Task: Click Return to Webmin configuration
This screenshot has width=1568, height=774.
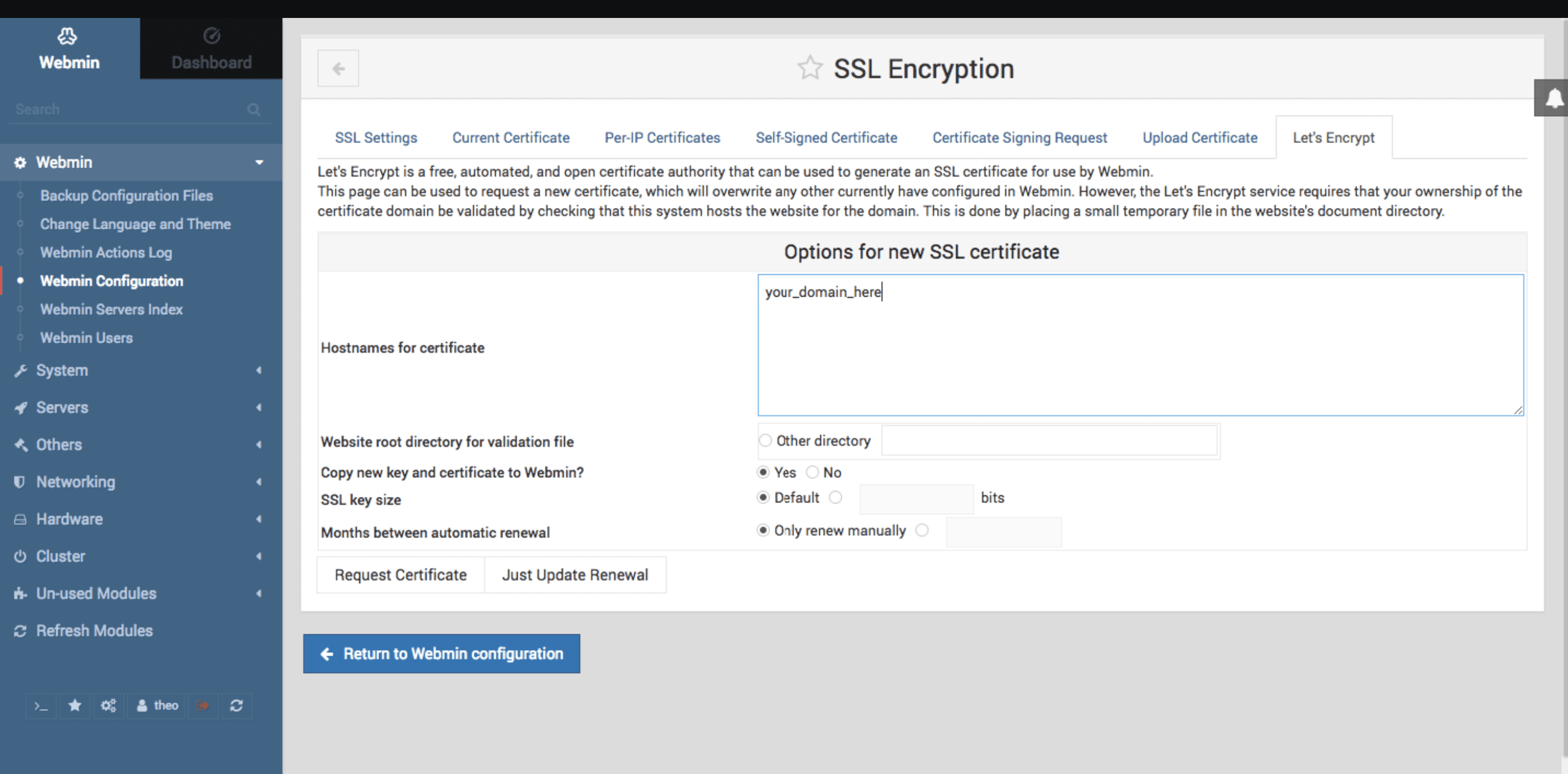Action: coord(441,653)
